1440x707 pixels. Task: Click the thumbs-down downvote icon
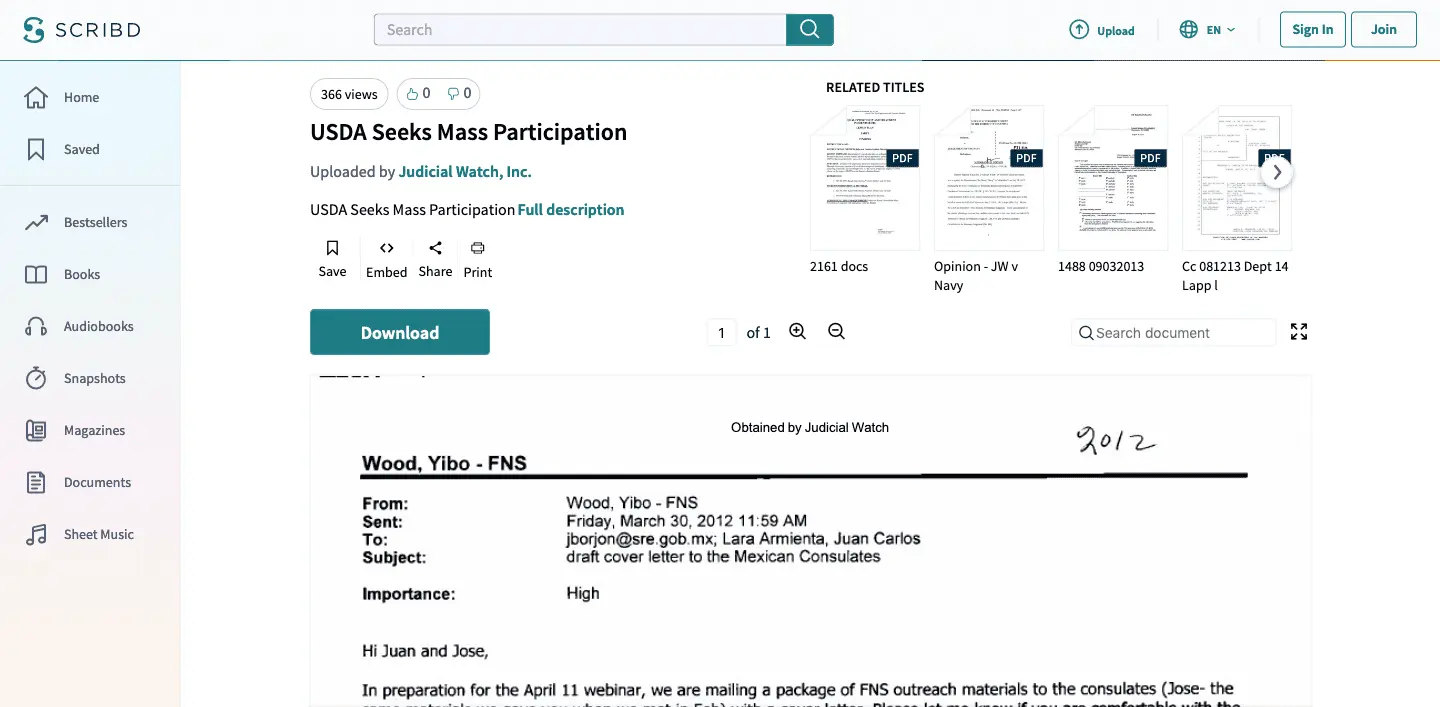click(453, 94)
